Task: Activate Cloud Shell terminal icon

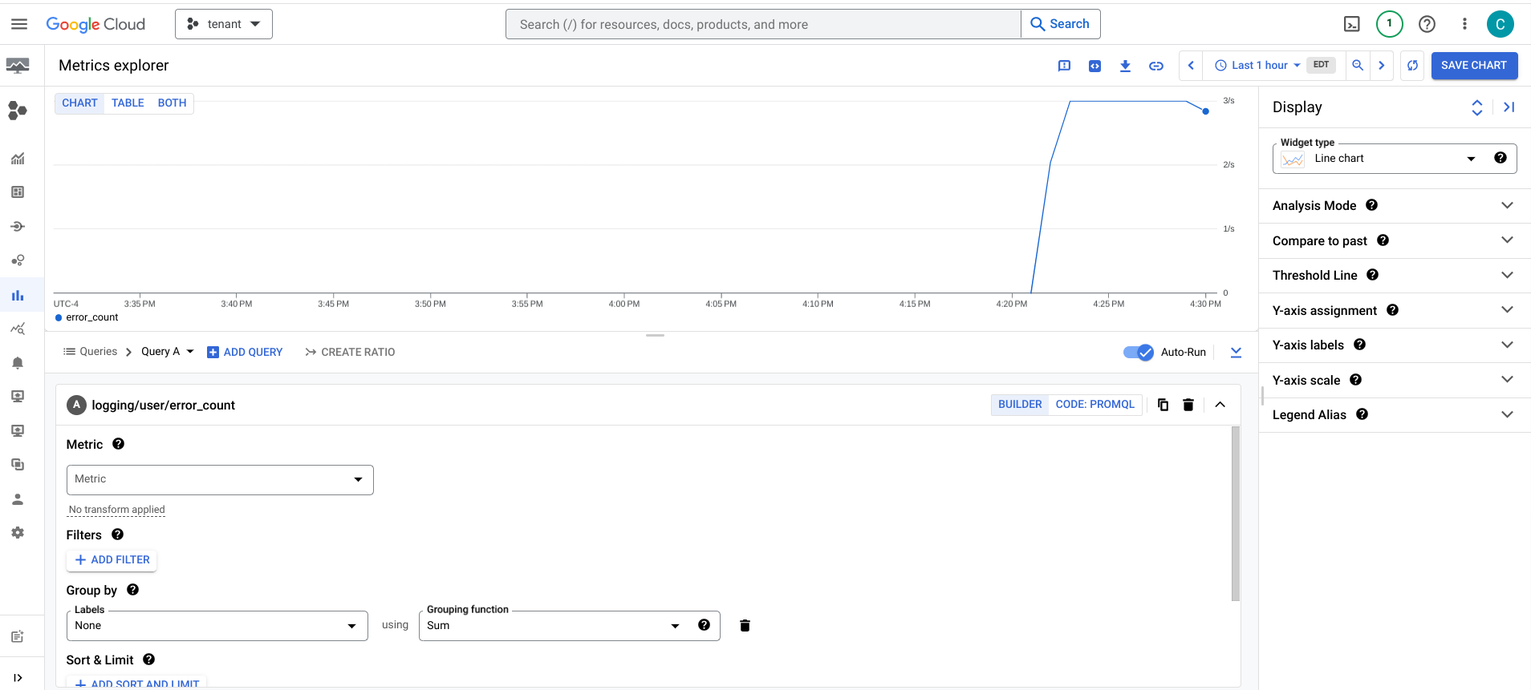Action: point(1351,24)
